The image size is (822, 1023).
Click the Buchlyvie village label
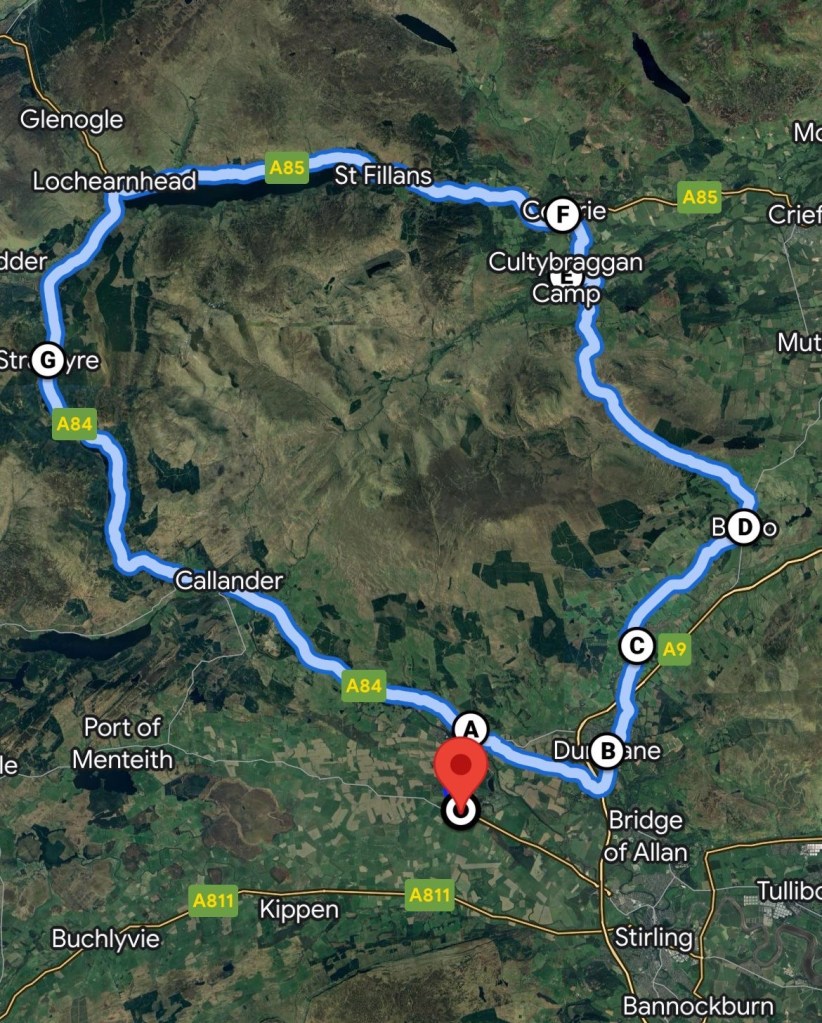tap(106, 939)
